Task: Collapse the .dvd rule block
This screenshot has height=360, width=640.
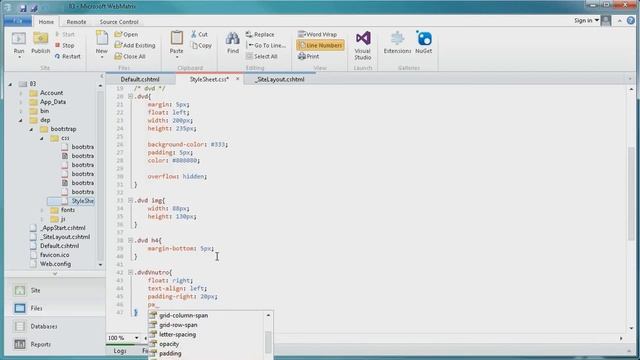Action: tap(130, 96)
